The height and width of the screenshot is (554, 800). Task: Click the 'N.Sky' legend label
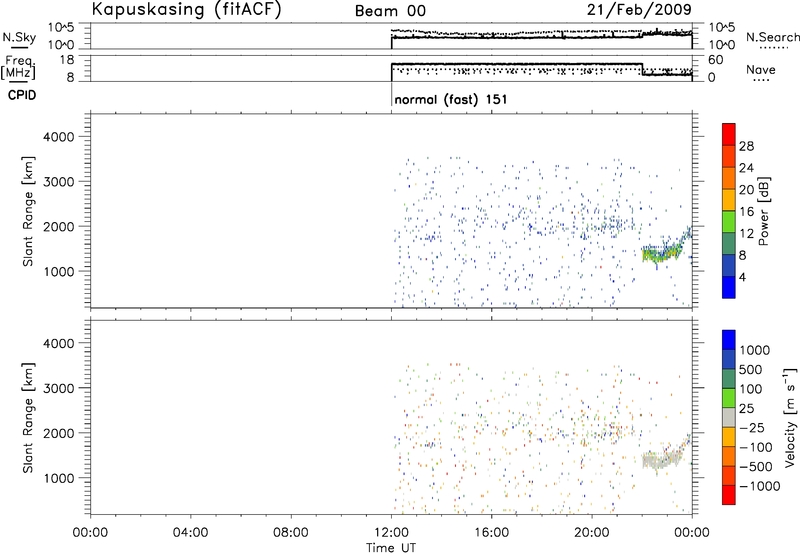tap(19, 37)
